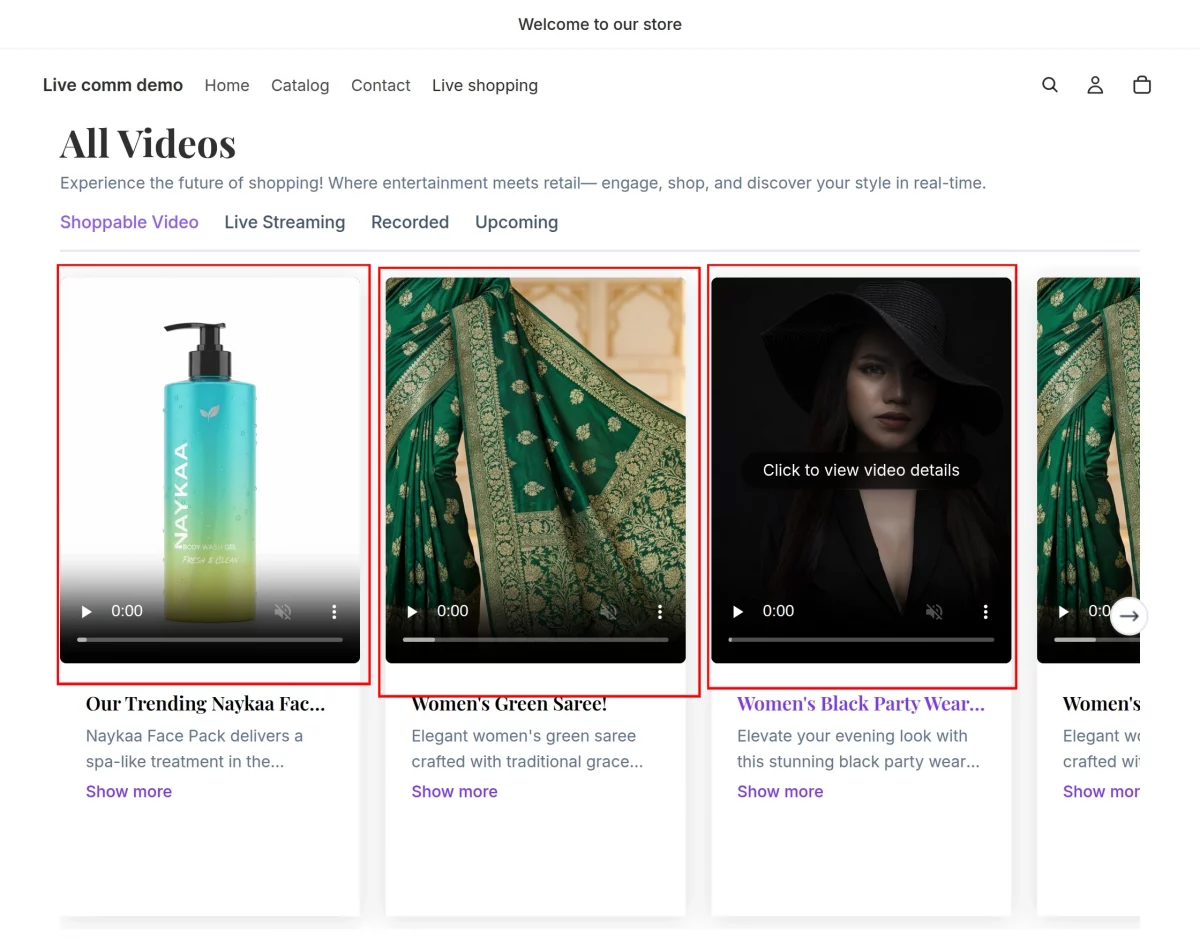This screenshot has width=1200, height=943.
Task: Open the account login icon
Action: point(1095,85)
